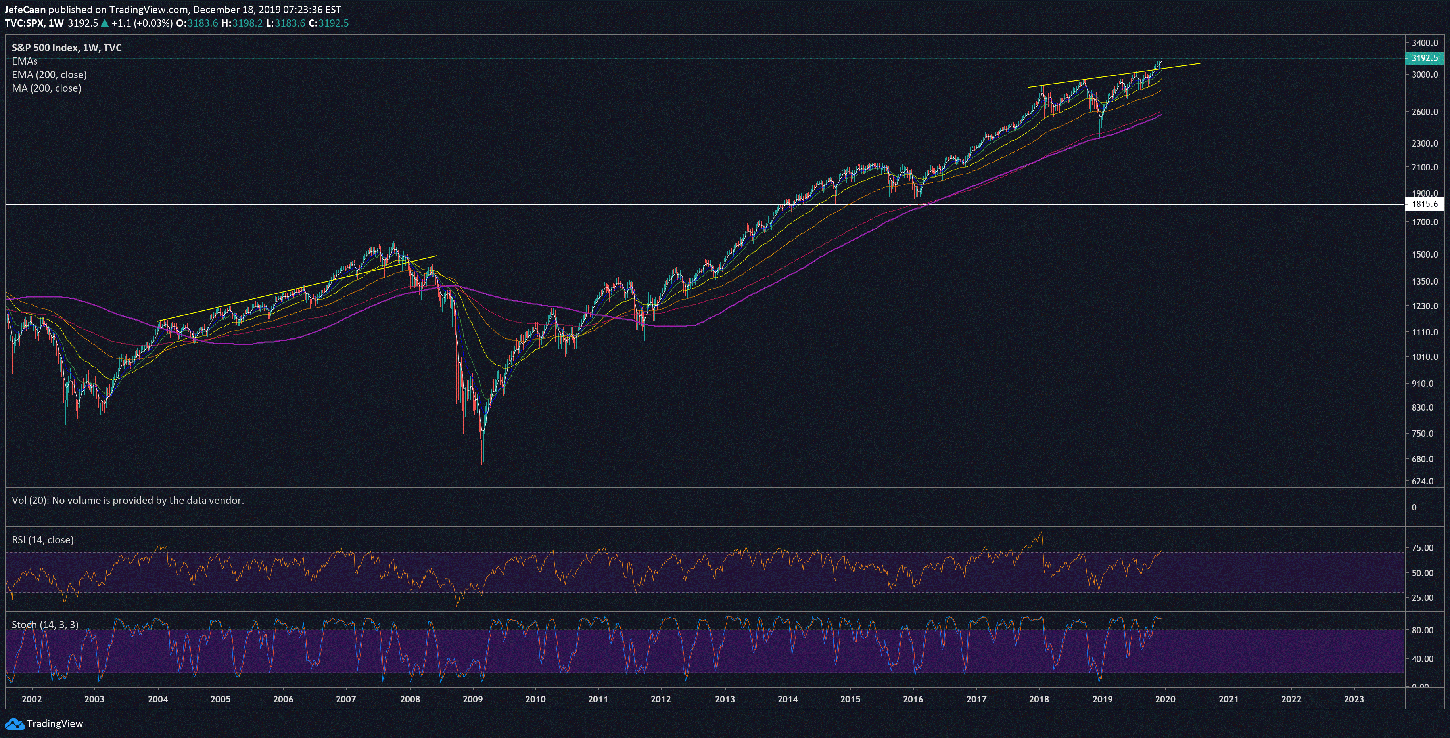Click the 2011 year label on time axis
This screenshot has width=1450, height=738.
(598, 700)
